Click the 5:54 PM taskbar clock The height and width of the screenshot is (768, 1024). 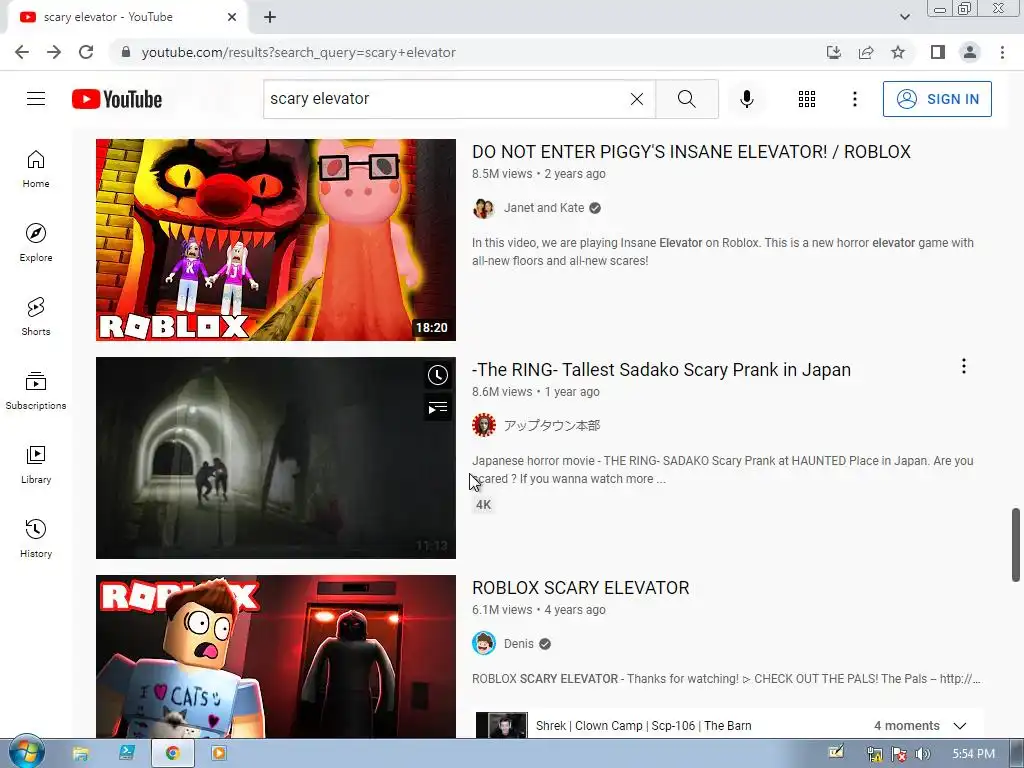tap(974, 754)
